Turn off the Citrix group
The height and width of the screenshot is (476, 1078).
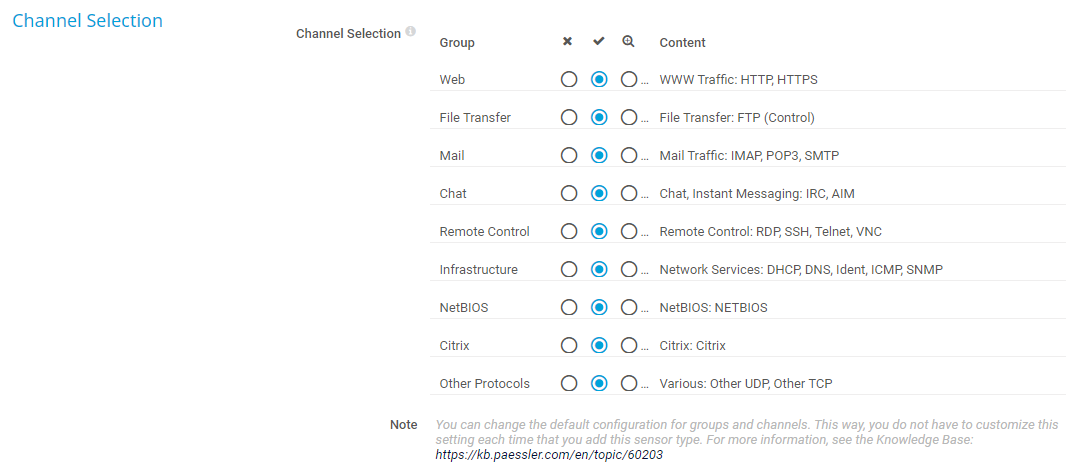pyautogui.click(x=569, y=346)
